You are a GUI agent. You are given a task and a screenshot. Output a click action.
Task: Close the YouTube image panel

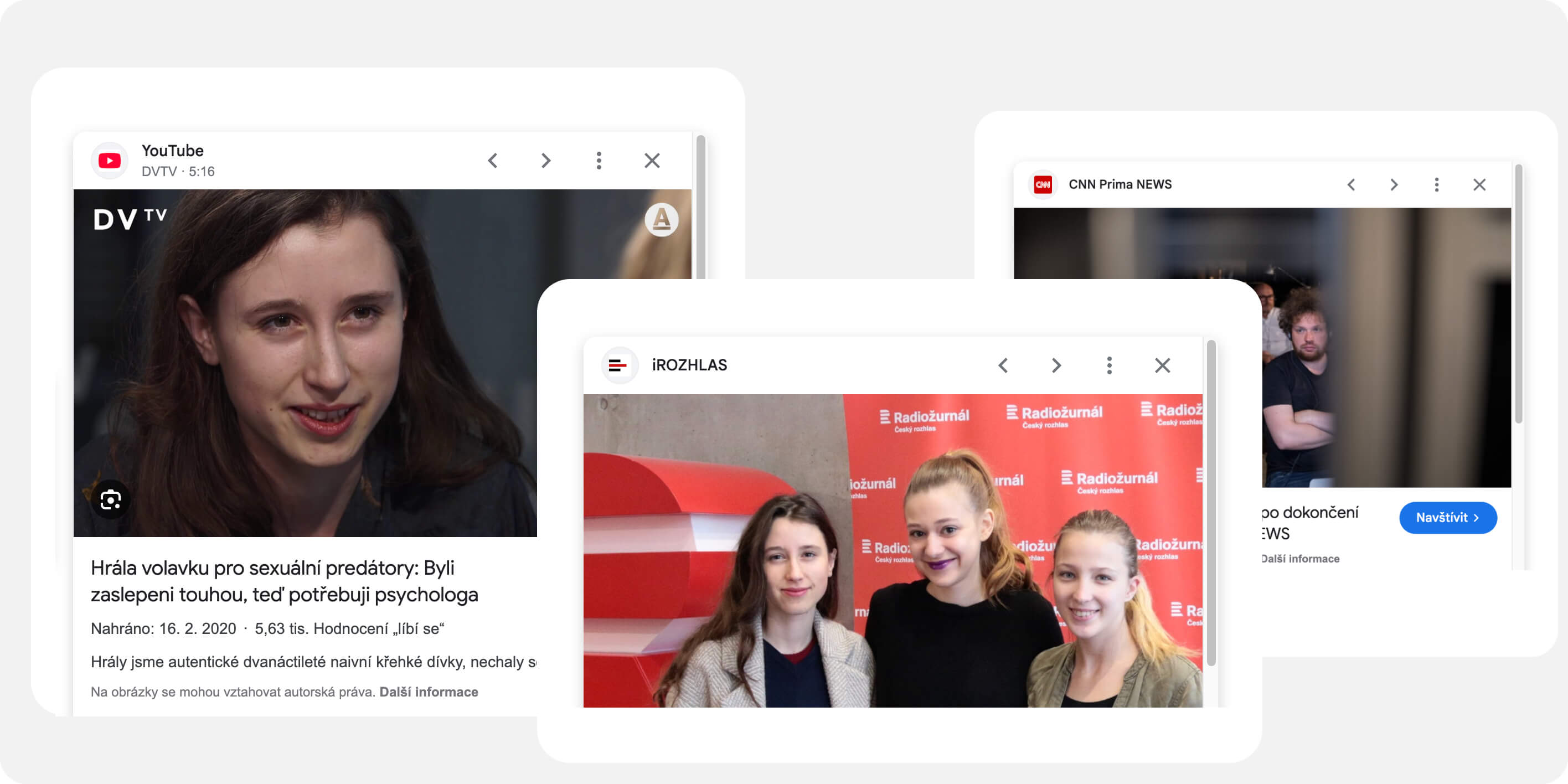(x=652, y=161)
